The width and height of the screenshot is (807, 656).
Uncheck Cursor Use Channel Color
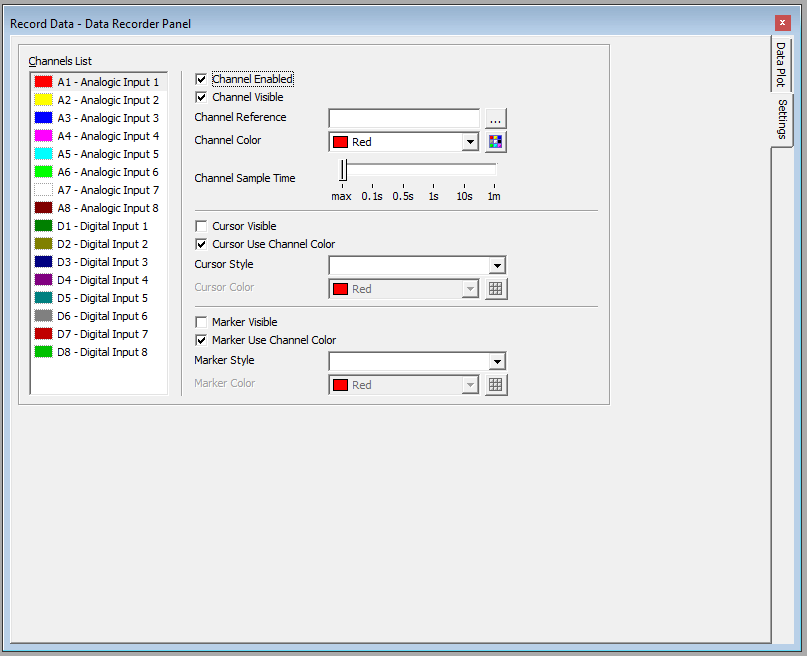click(201, 244)
